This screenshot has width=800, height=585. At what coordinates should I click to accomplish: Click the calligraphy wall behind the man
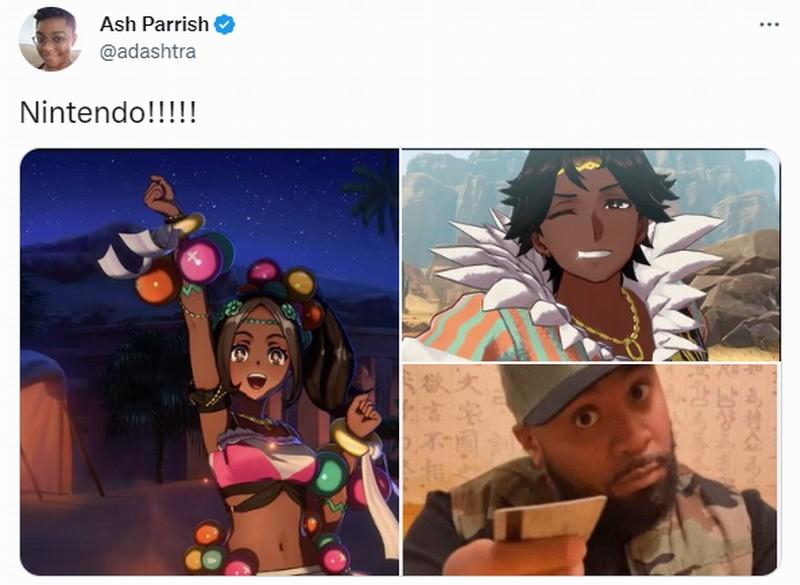pyautogui.click(x=452, y=423)
